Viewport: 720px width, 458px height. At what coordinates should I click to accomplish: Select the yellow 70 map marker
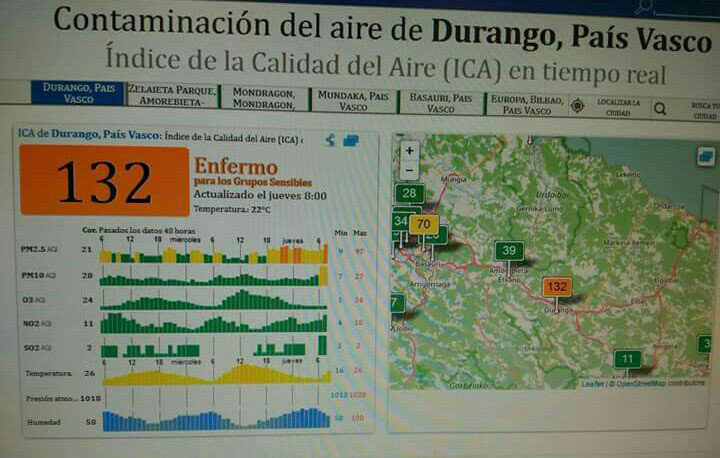(x=423, y=225)
